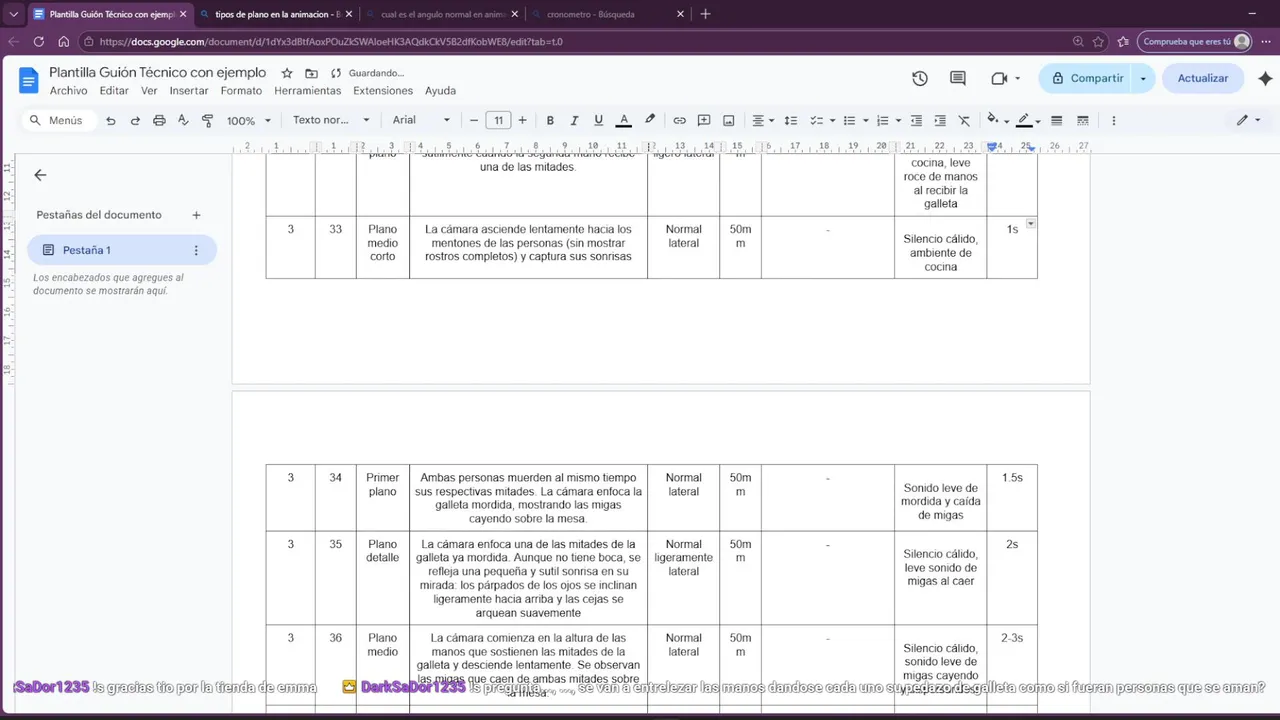Open the comments history icon
The width and height of the screenshot is (1280, 720).
coord(958,78)
